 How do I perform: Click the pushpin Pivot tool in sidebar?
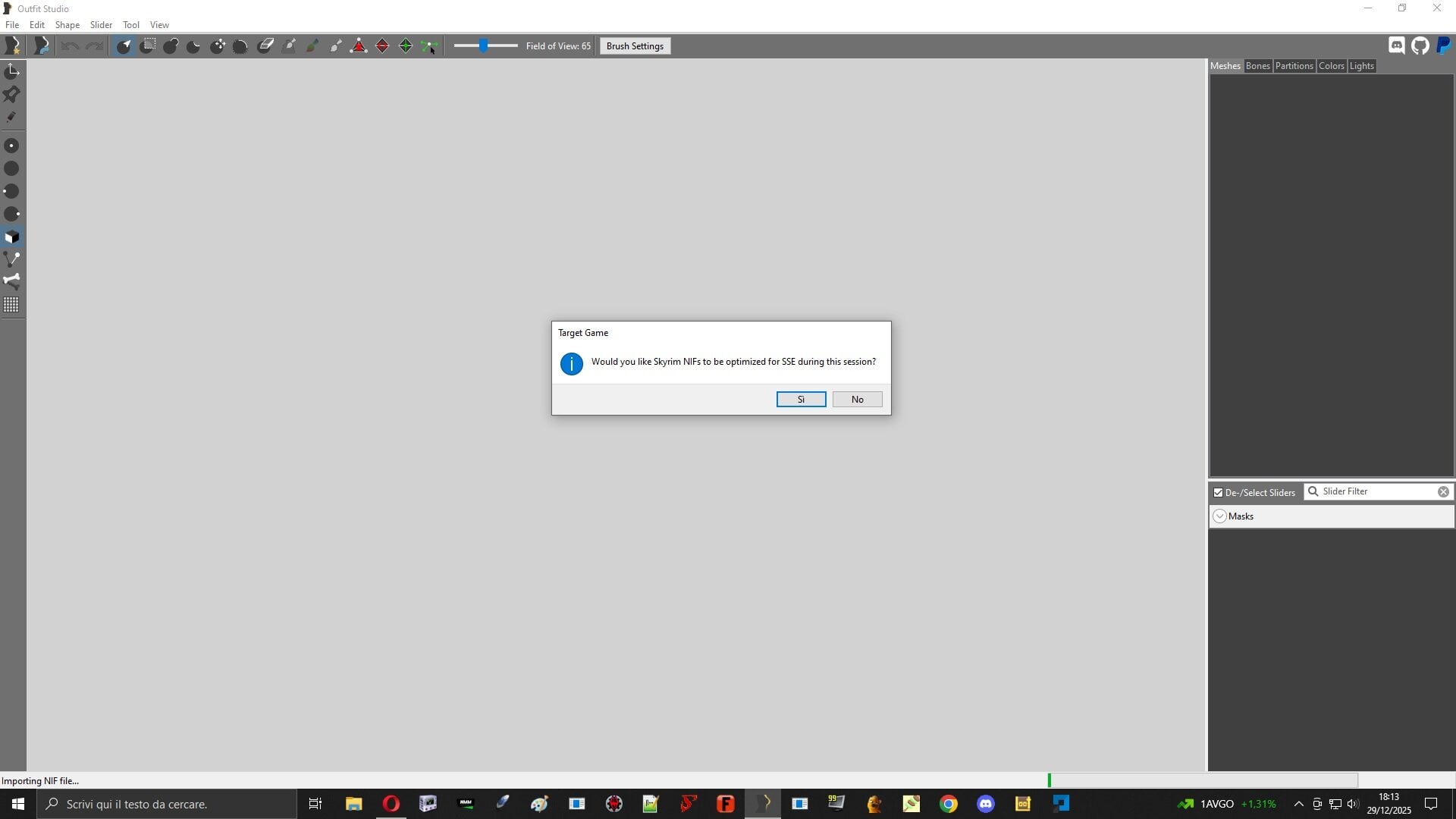pyautogui.click(x=12, y=94)
